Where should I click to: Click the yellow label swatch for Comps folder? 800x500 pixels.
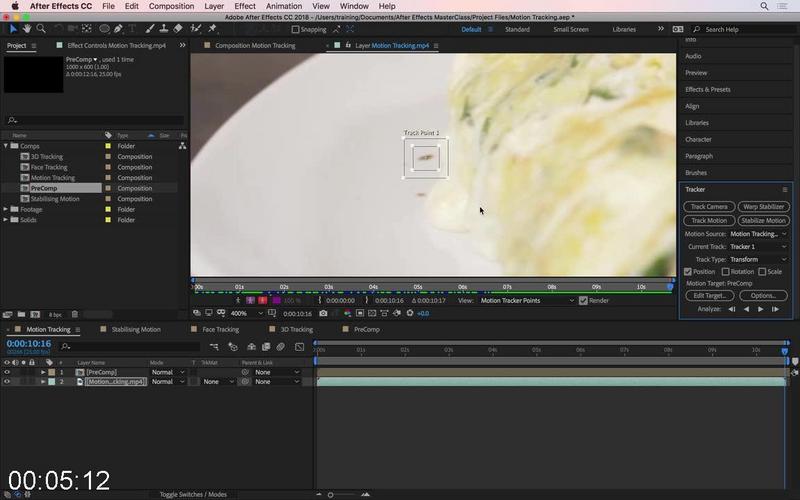pyautogui.click(x=108, y=146)
